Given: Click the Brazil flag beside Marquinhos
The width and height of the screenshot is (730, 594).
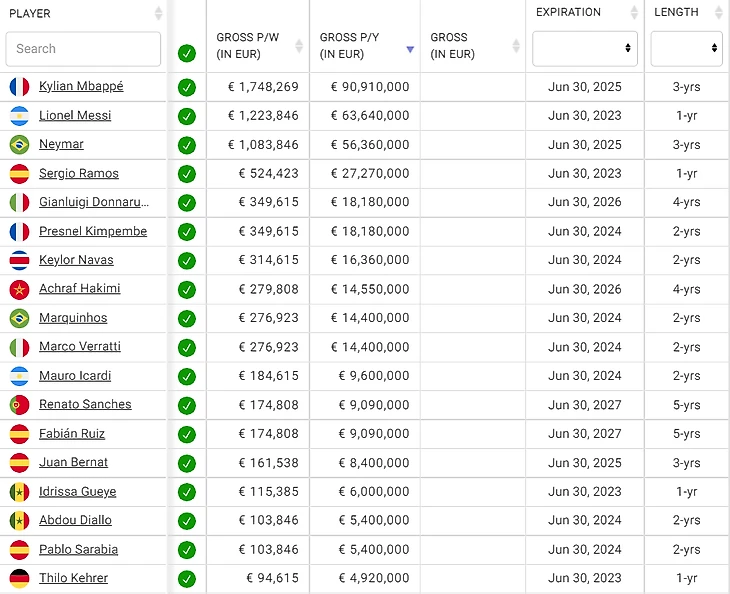Looking at the screenshot, I should (19, 318).
